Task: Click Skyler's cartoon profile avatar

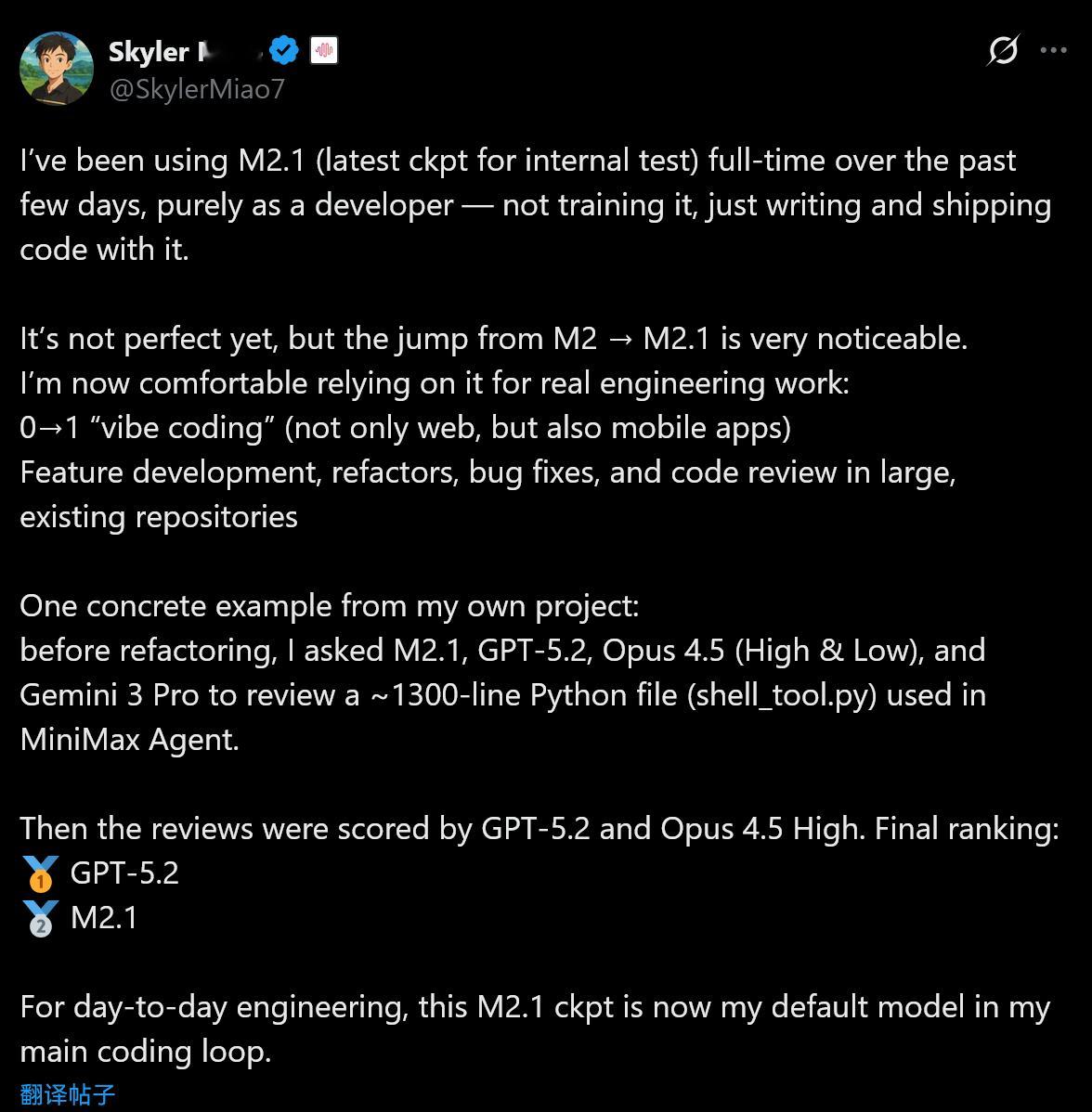Action: (x=57, y=69)
